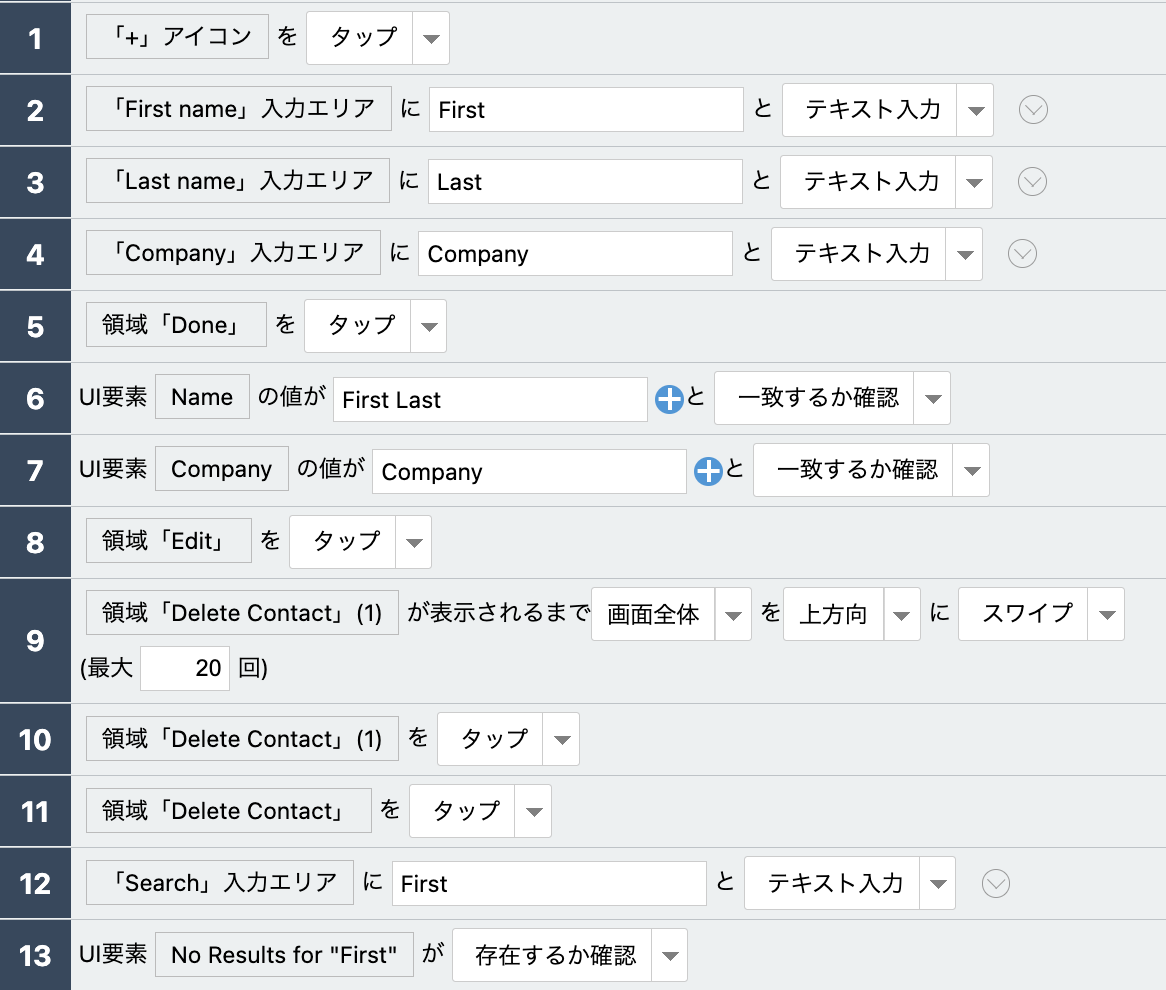Viewport: 1166px width, 990px height.
Task: Click the First text field in step 12
Action: tap(549, 884)
